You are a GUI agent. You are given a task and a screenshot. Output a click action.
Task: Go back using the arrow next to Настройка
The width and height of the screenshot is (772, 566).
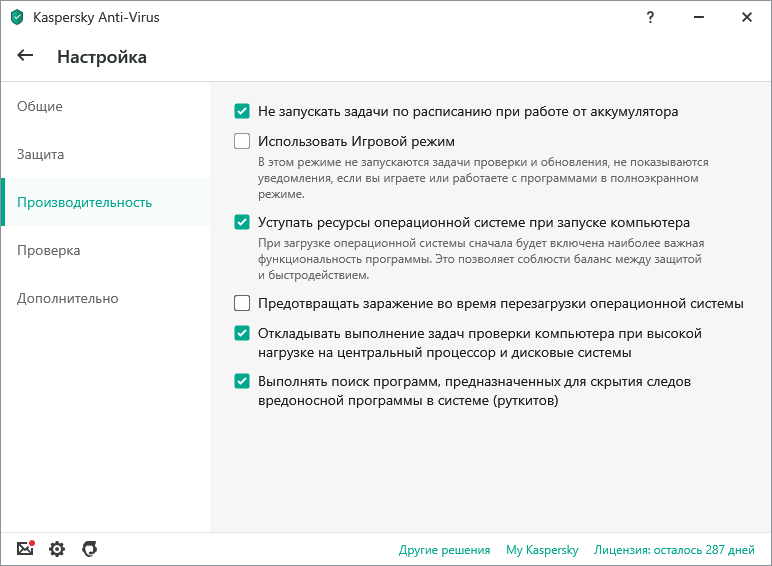tap(25, 56)
